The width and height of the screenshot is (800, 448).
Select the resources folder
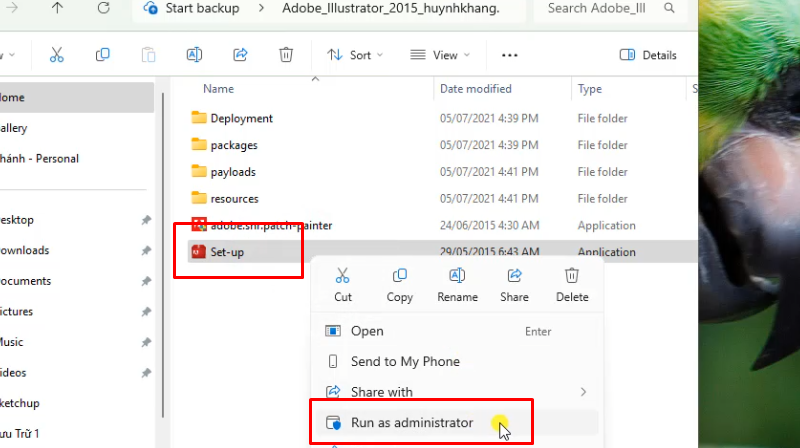pyautogui.click(x=234, y=198)
